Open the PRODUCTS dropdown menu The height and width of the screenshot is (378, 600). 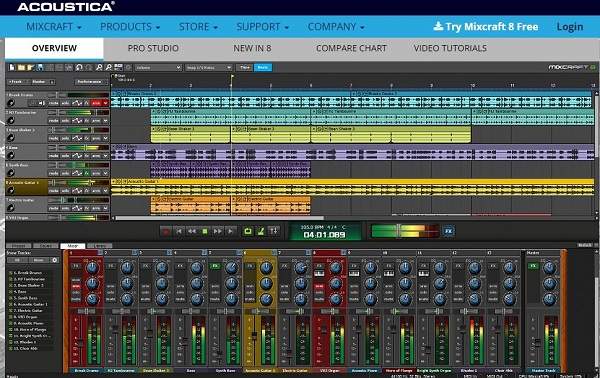point(130,27)
